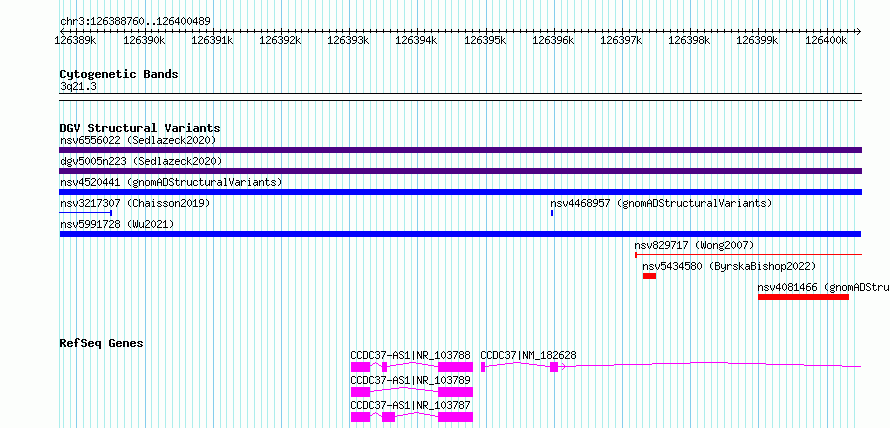Click the CCDC37 long intron line

coord(710,363)
